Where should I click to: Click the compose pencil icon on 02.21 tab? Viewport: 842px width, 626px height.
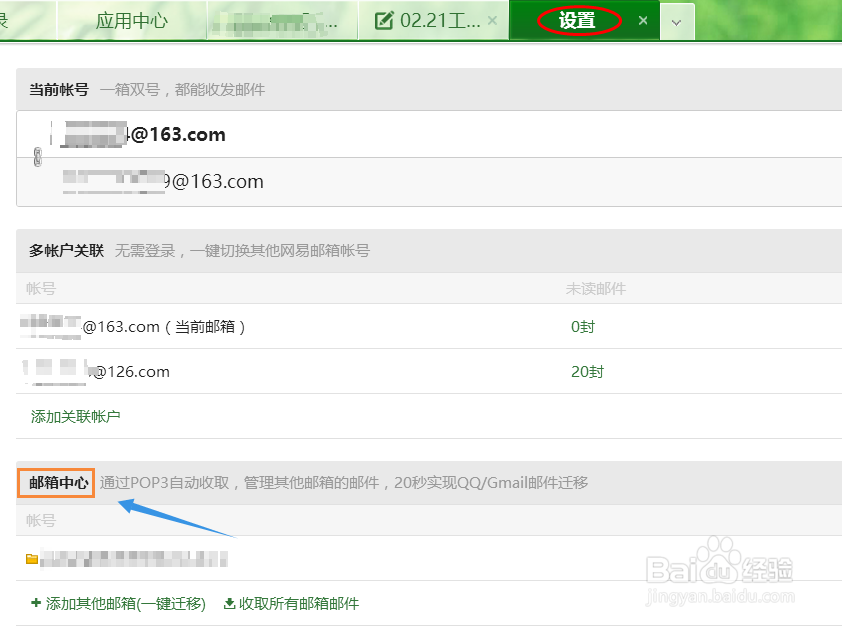[383, 20]
